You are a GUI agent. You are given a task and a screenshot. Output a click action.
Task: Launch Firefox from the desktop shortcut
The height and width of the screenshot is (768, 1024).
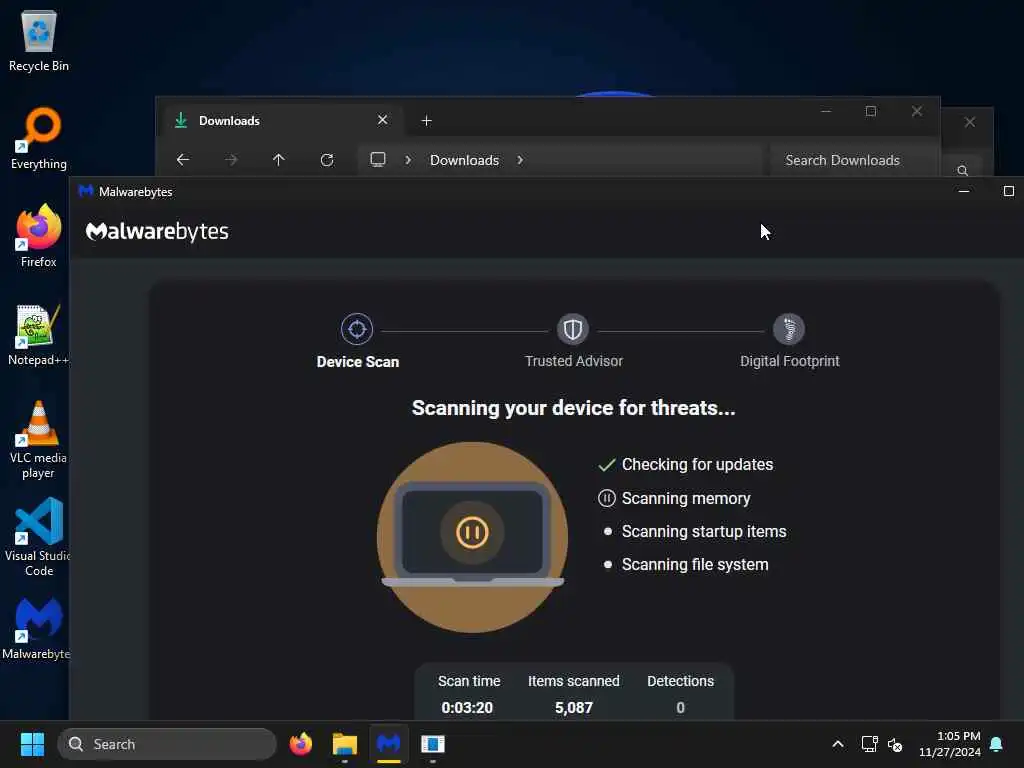coord(39,236)
